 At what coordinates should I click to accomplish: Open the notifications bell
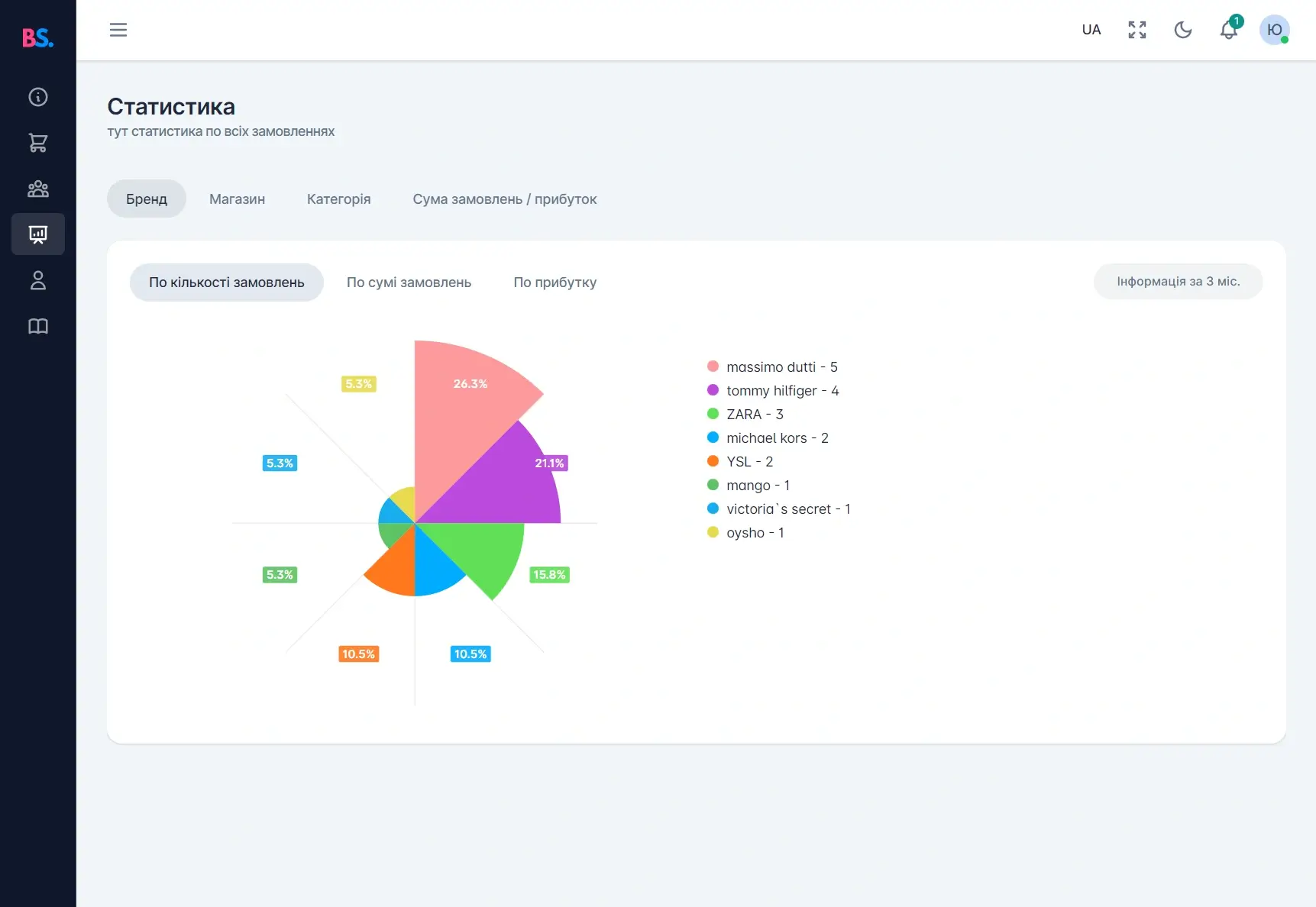pos(1228,31)
